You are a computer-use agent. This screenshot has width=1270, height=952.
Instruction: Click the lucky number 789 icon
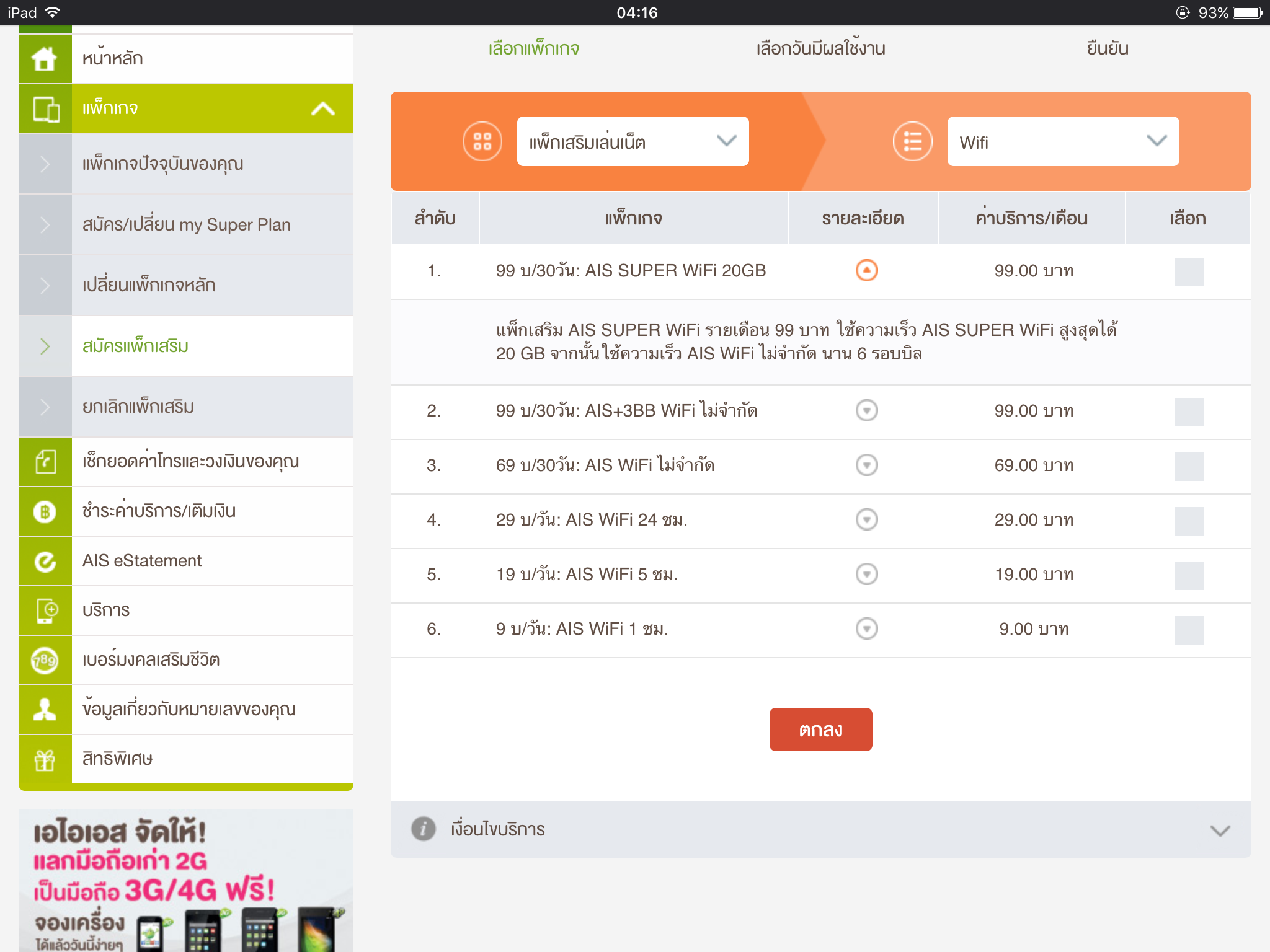(45, 660)
